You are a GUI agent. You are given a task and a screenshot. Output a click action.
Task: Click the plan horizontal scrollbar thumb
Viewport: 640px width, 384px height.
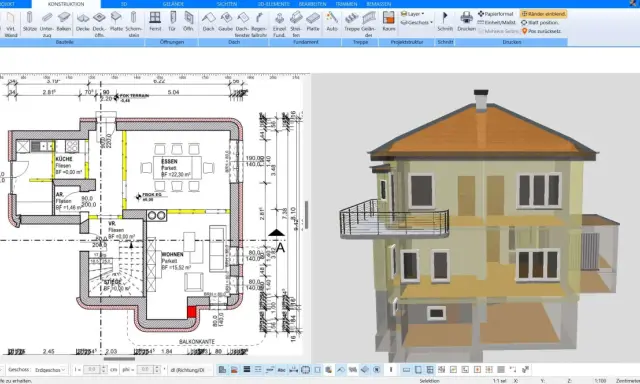(119, 359)
